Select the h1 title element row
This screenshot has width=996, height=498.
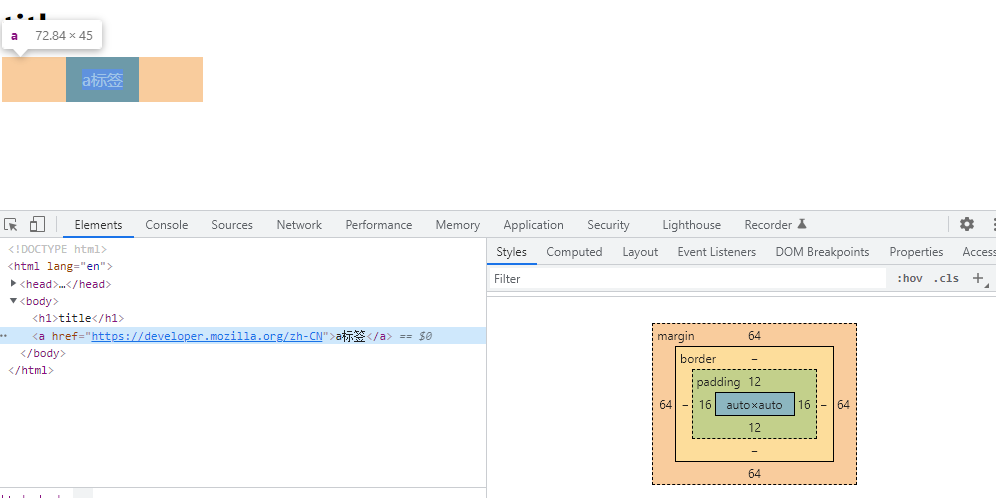(x=78, y=318)
